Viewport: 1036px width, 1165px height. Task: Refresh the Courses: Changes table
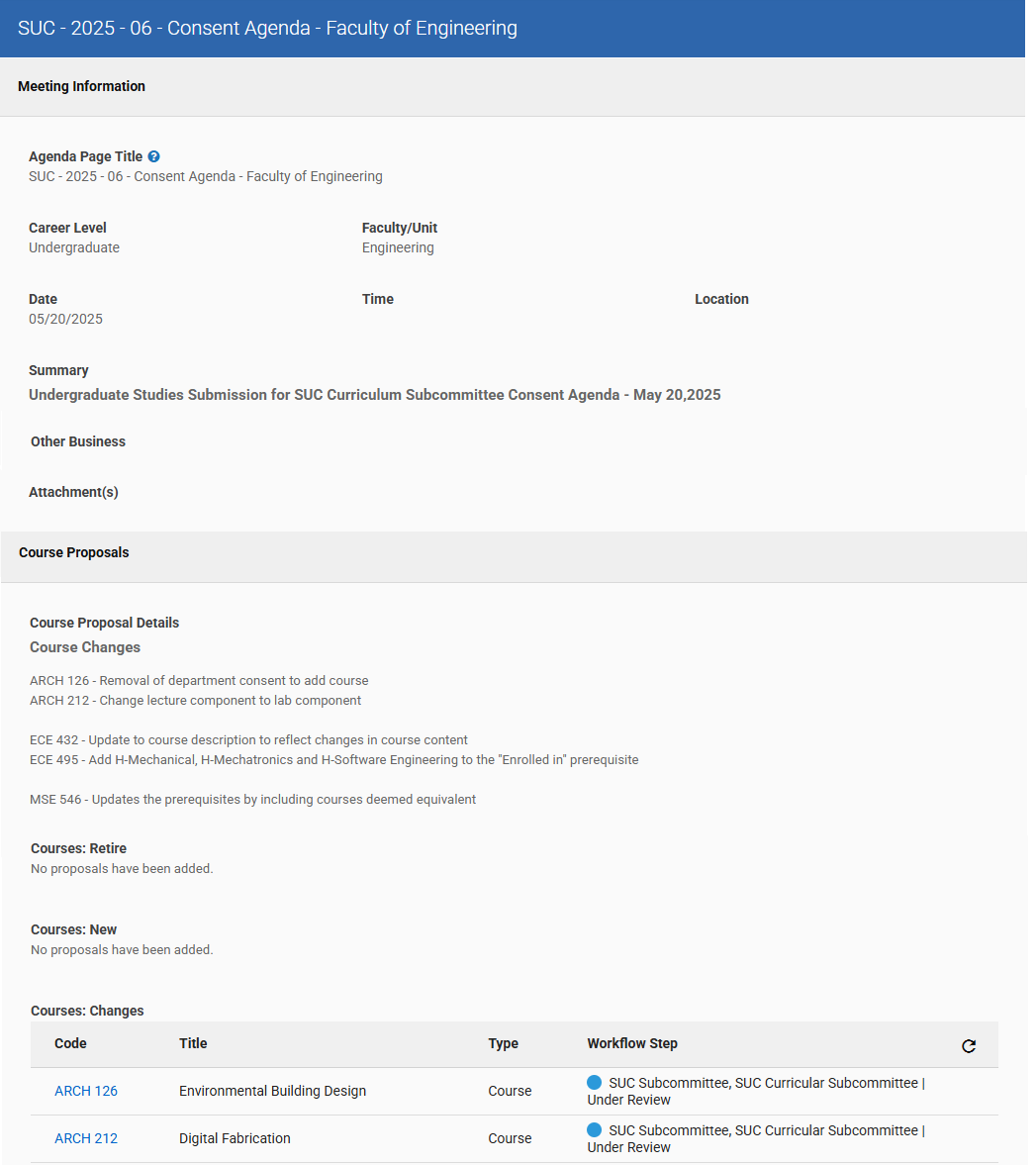tap(969, 1045)
